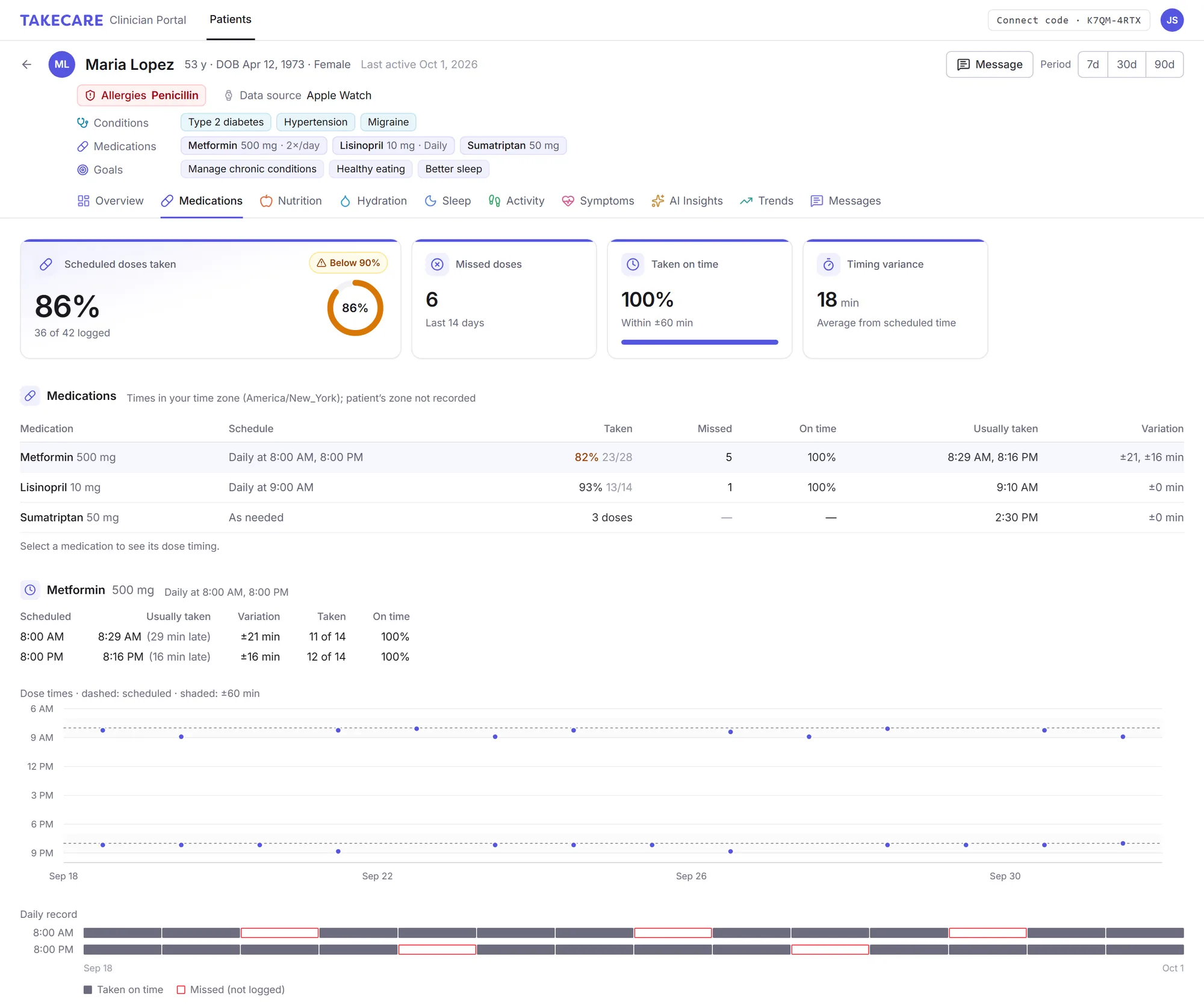Click the clock icon beside Metformin 500 mg heading
The image size is (1204, 1004).
coord(30,590)
